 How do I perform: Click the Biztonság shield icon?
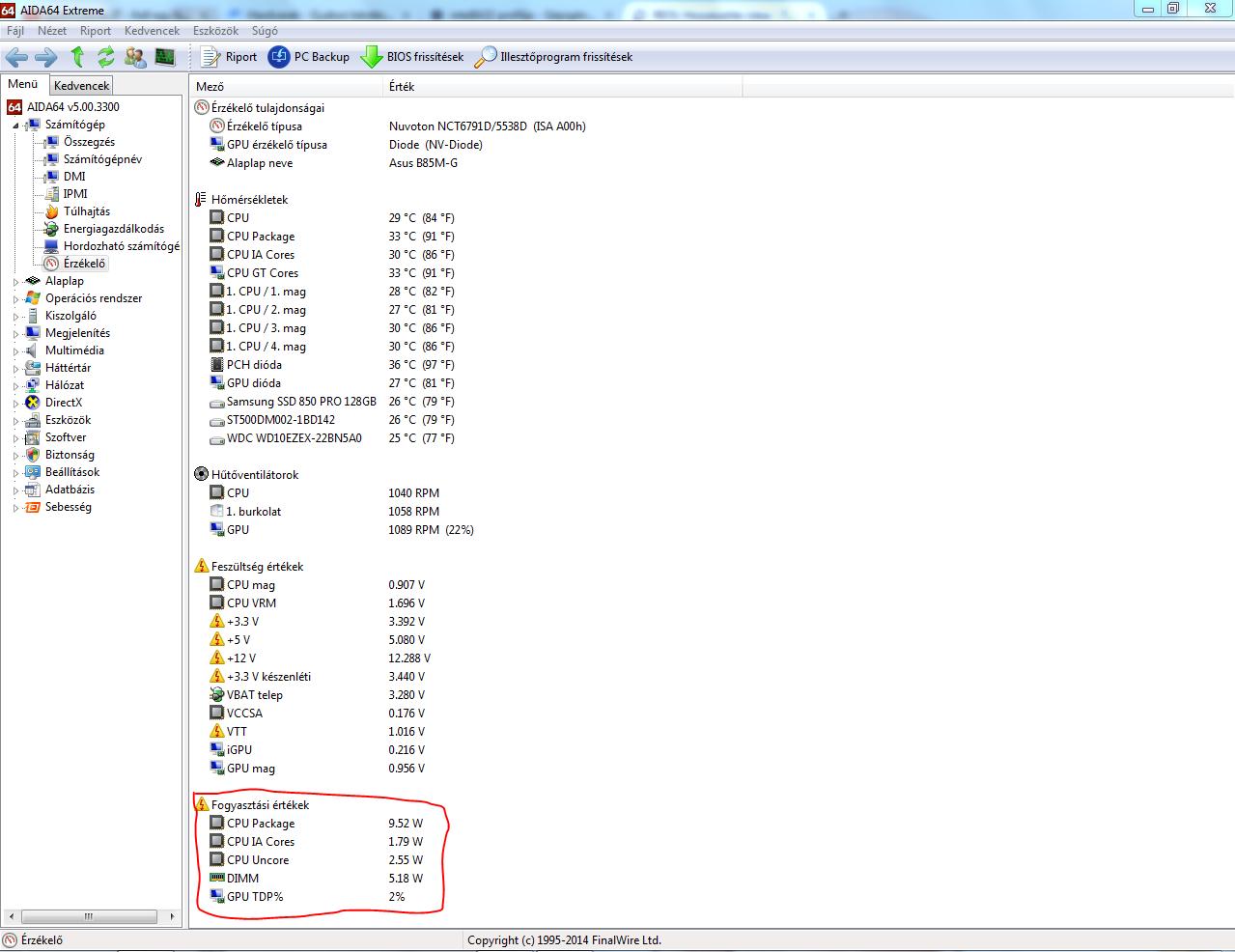coord(33,455)
